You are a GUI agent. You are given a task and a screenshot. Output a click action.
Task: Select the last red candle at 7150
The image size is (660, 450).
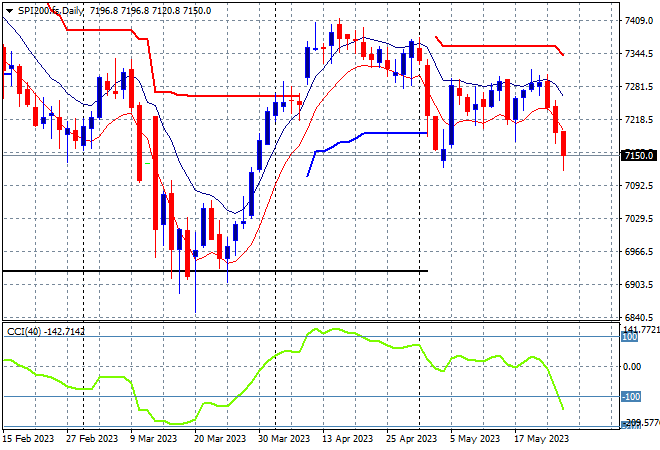pyautogui.click(x=564, y=143)
